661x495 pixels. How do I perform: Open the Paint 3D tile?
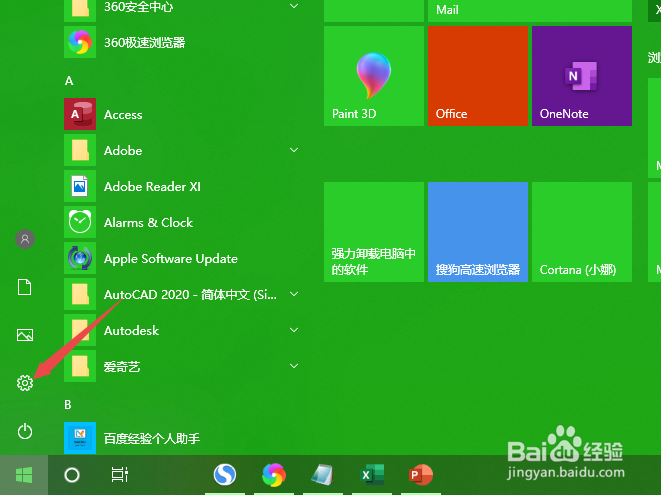[374, 76]
